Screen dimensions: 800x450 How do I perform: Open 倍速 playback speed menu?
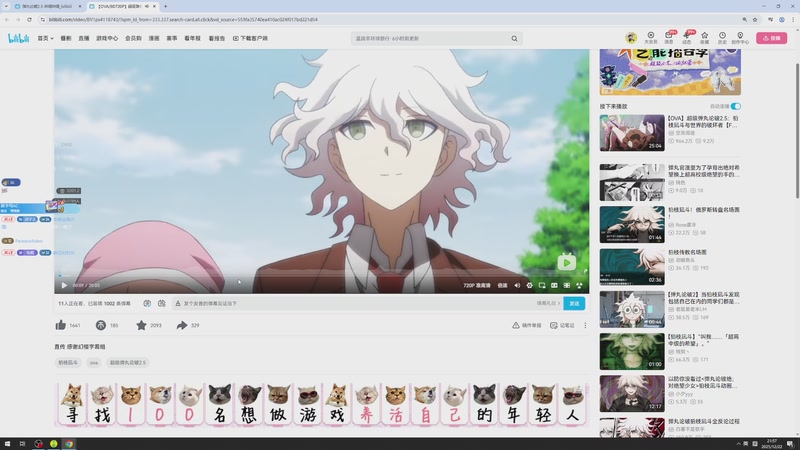tap(503, 285)
